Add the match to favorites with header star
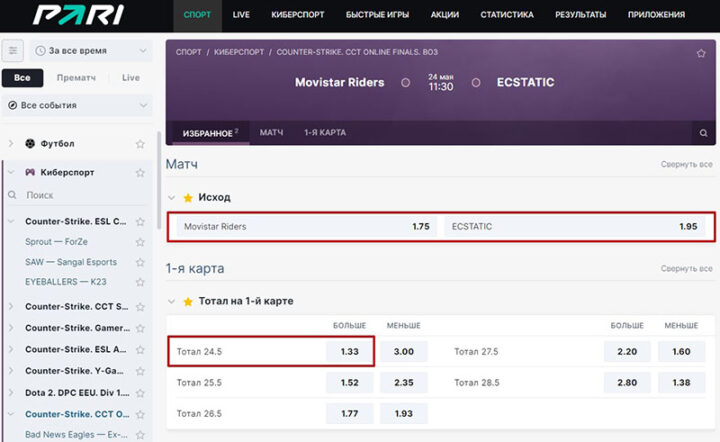The height and width of the screenshot is (442, 720). [x=701, y=52]
